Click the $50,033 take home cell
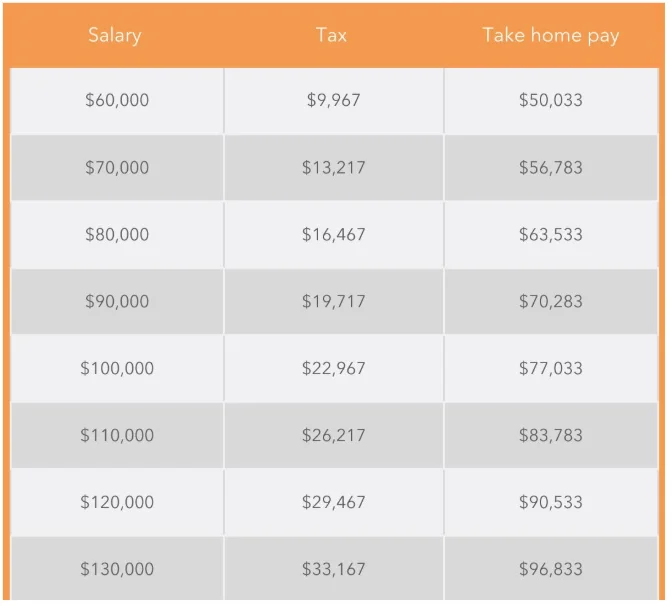This screenshot has height=606, width=672. pos(550,100)
